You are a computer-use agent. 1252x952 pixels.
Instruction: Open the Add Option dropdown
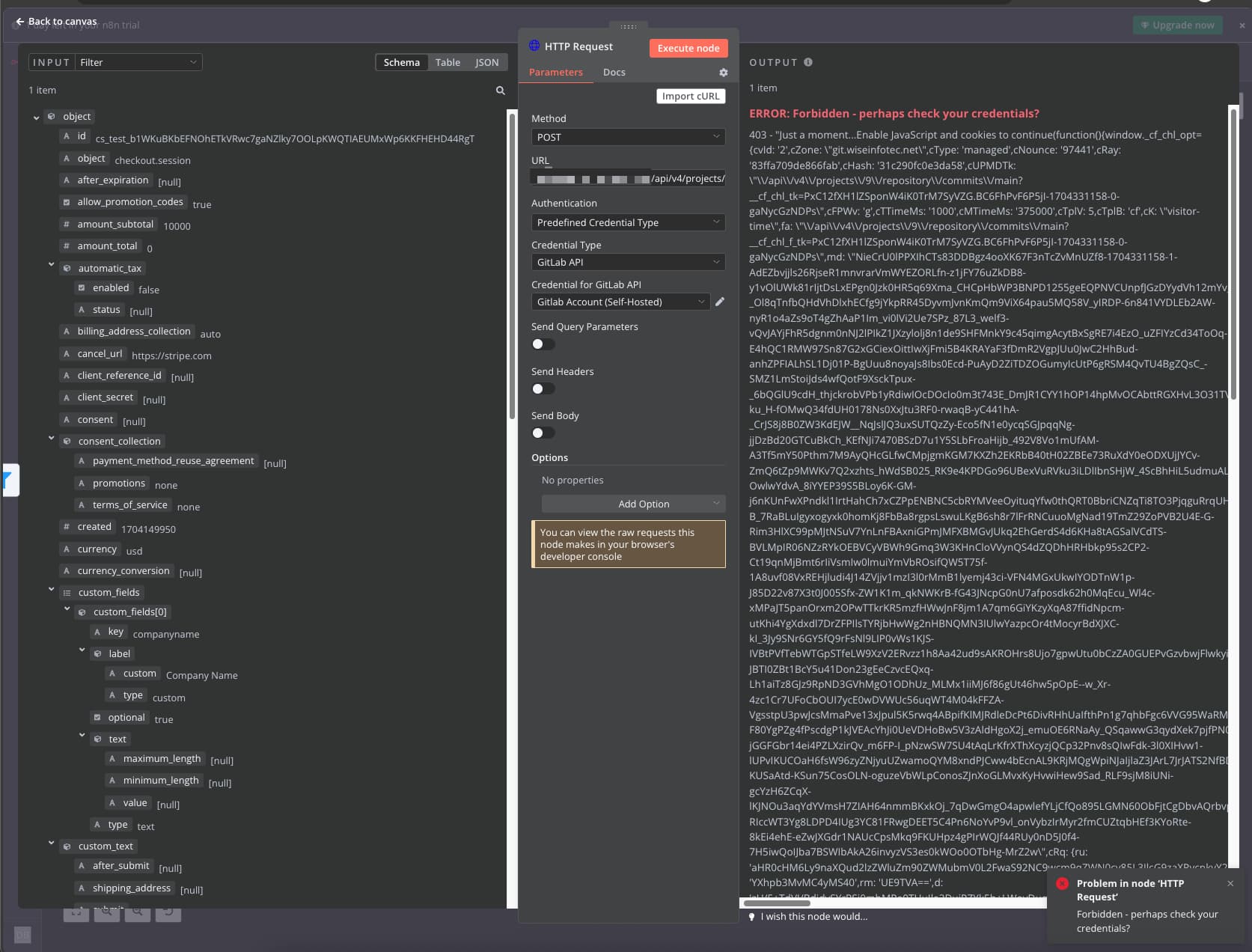[632, 503]
